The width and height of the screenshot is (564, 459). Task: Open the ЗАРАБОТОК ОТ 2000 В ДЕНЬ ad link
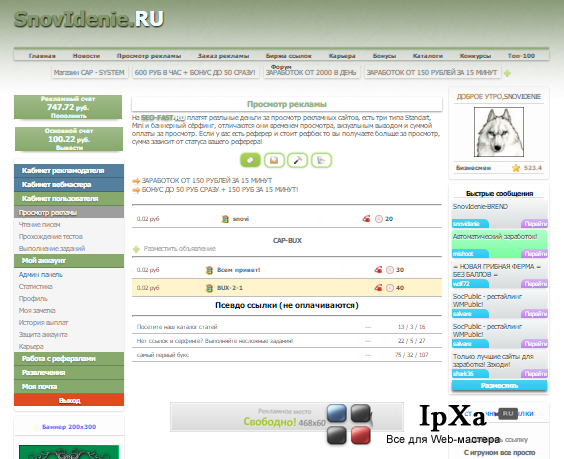point(311,73)
